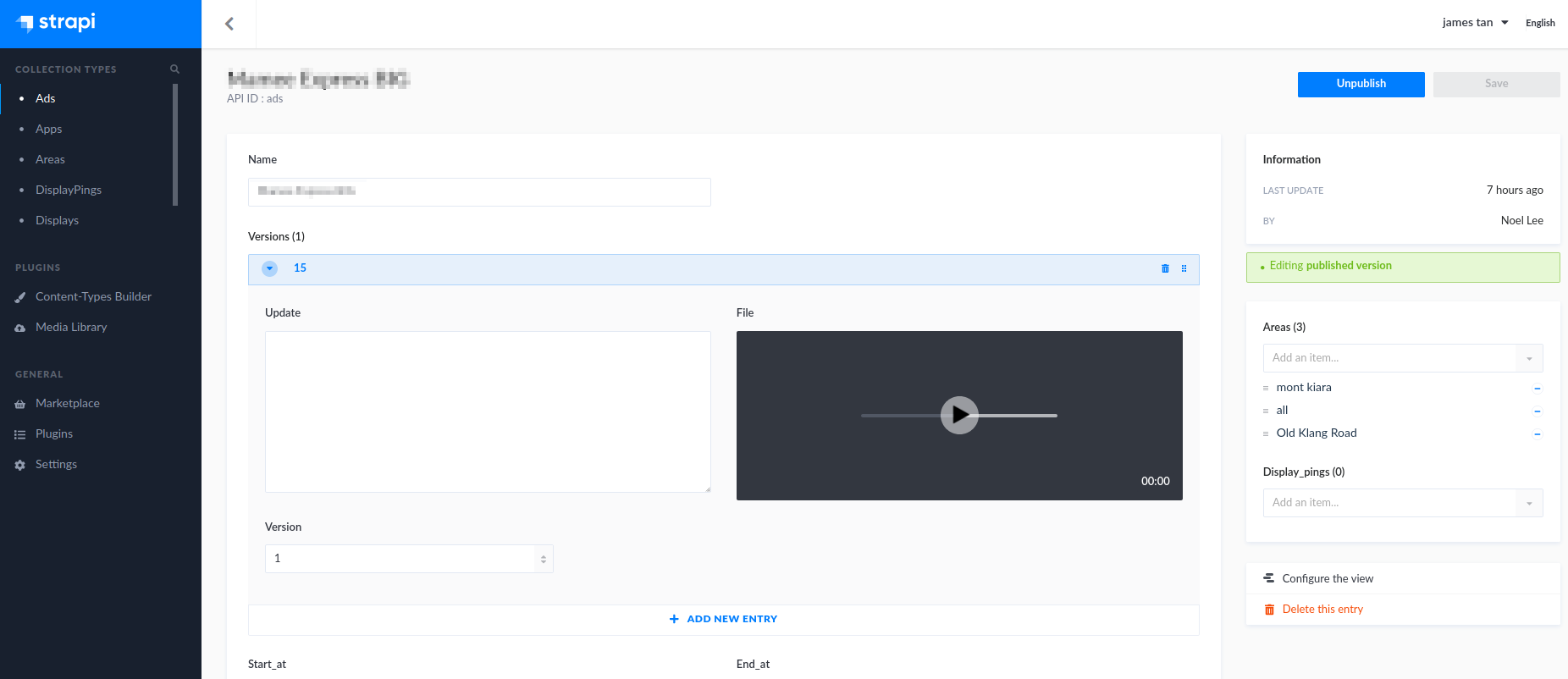Click the back arrow icon
Viewport: 1568px width, 679px height.
229,24
